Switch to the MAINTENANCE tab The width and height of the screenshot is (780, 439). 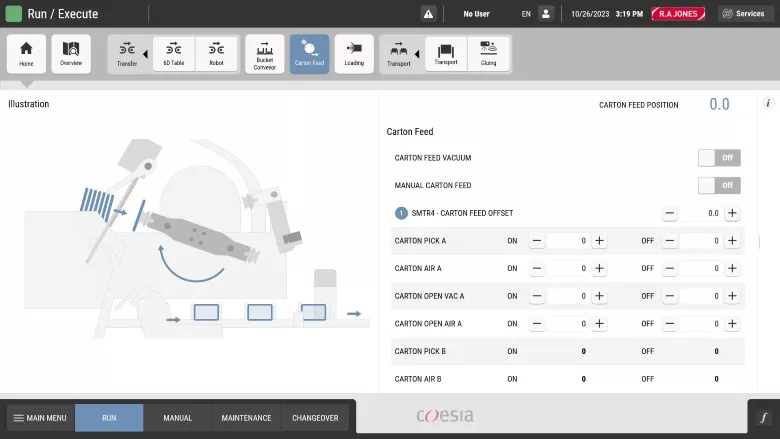(246, 418)
